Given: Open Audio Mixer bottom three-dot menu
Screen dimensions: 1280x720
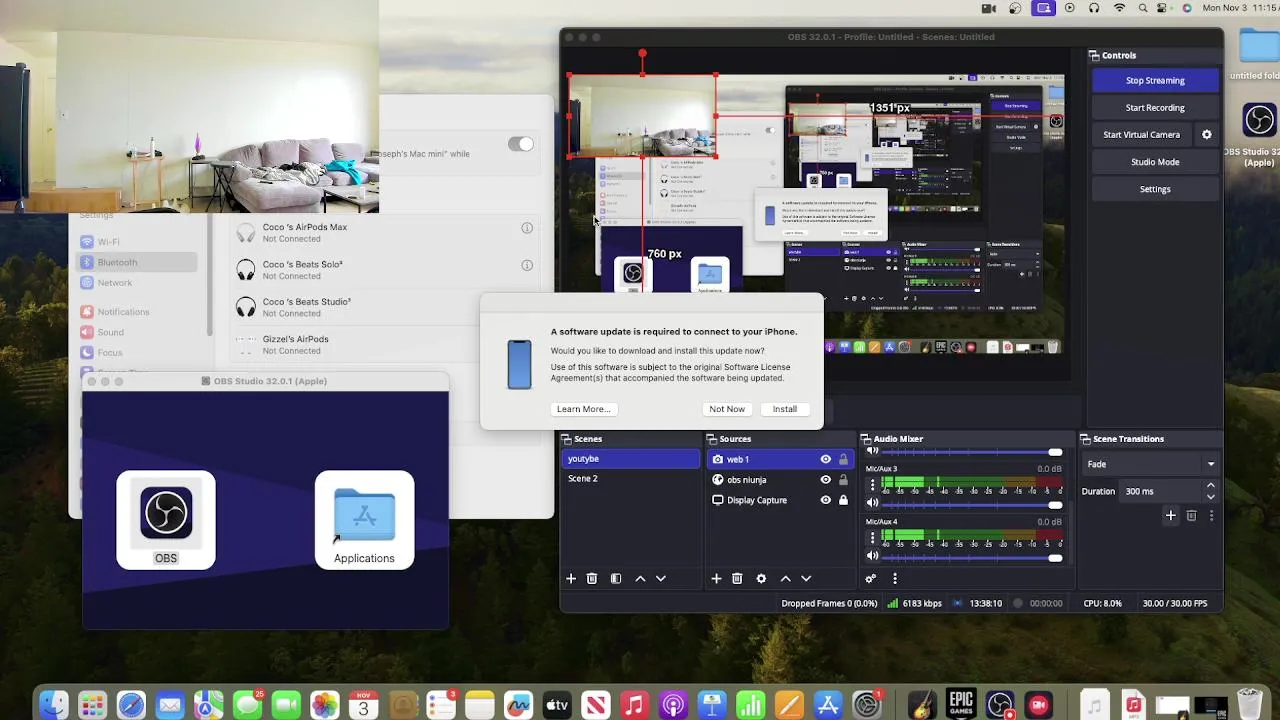Looking at the screenshot, I should 894,578.
